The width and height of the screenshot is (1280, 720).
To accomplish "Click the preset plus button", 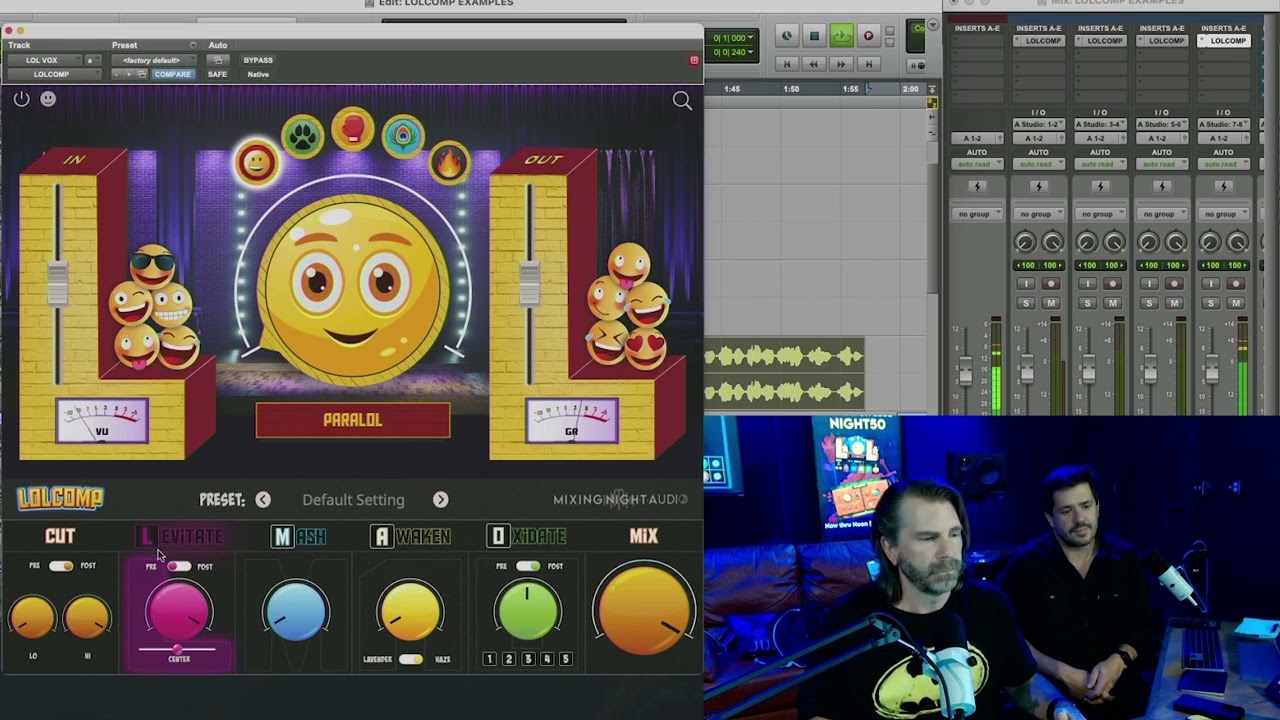I will pyautogui.click(x=129, y=74).
